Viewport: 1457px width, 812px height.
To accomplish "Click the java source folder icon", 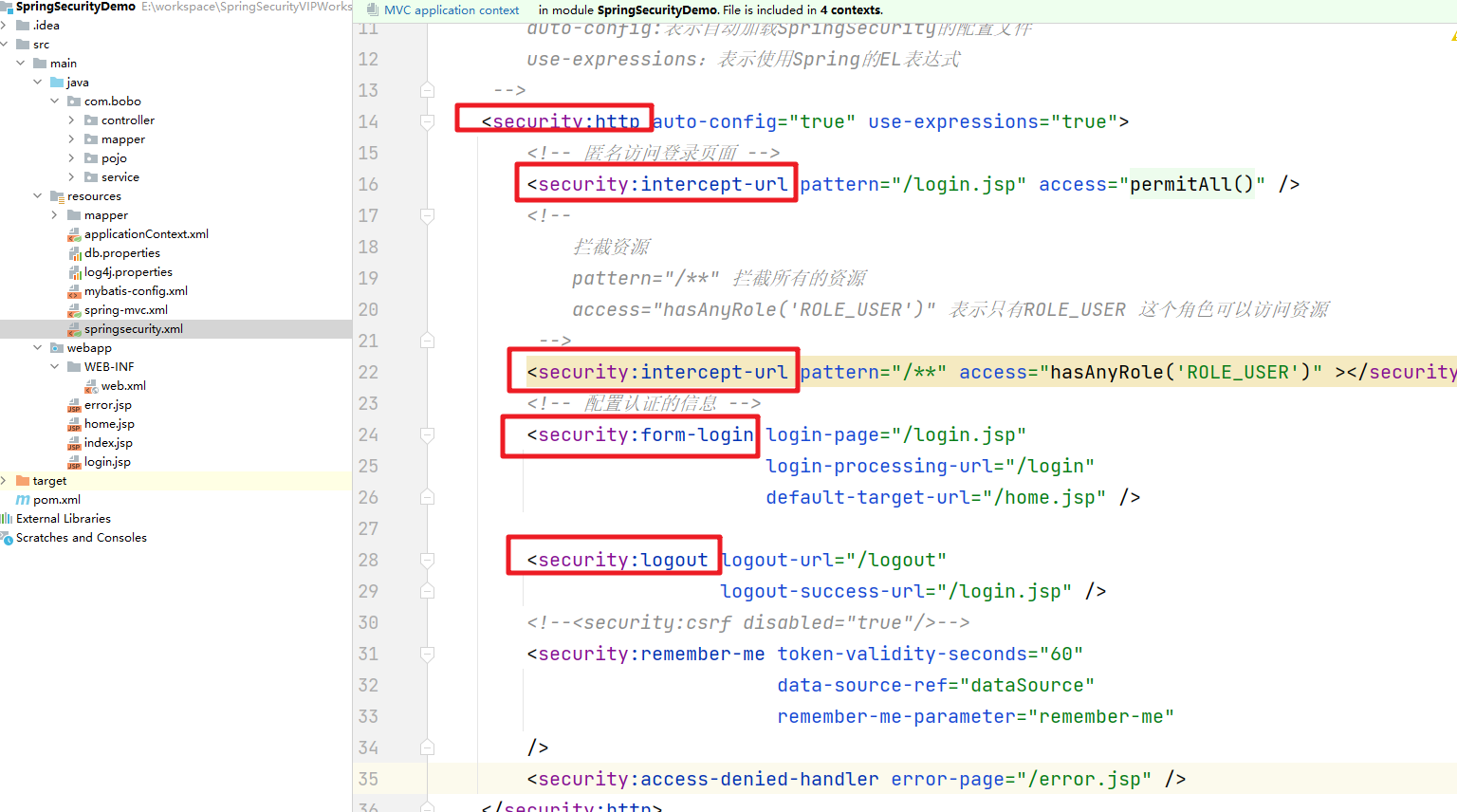I will click(x=57, y=83).
